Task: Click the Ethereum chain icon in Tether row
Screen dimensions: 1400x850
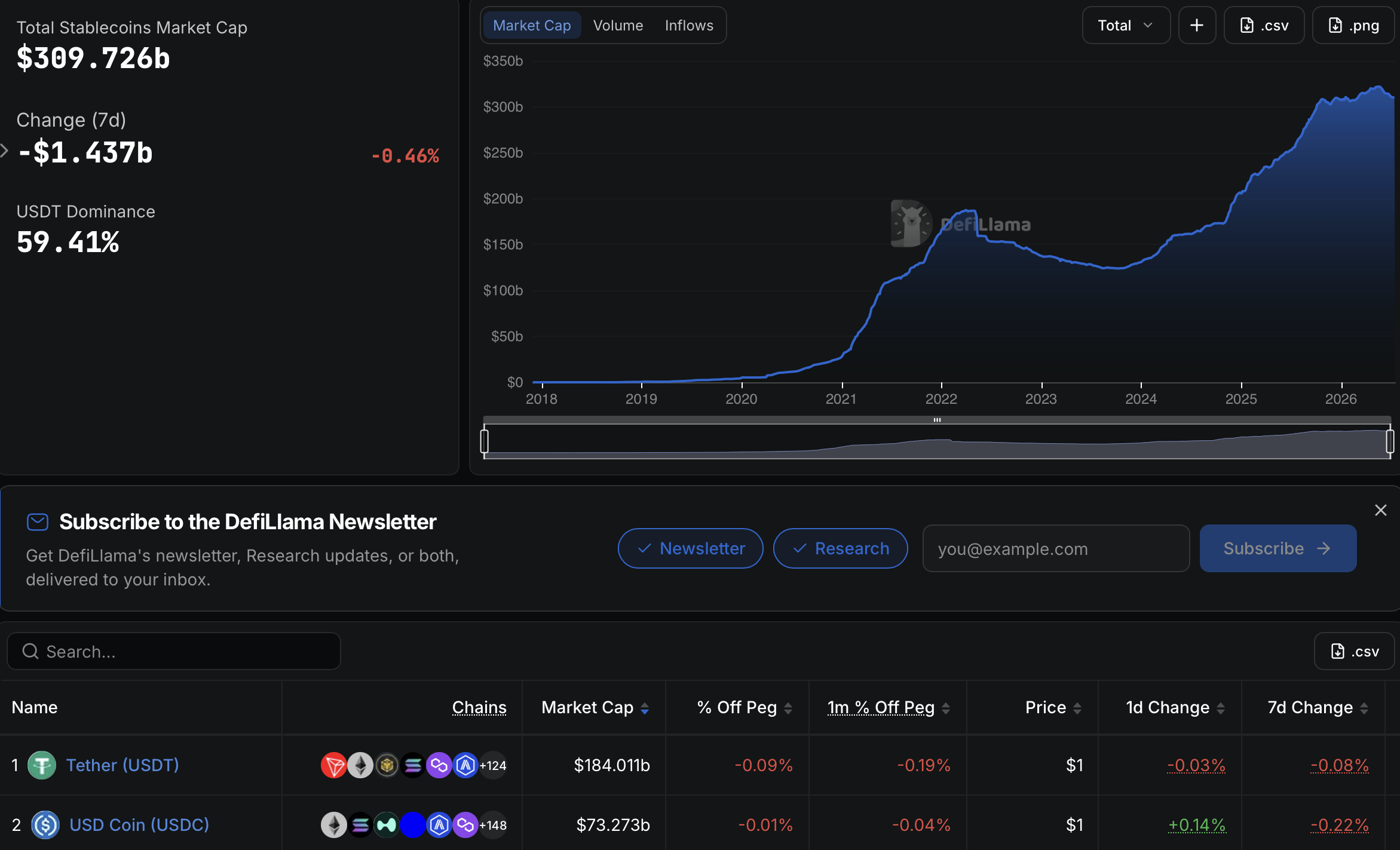Action: click(x=360, y=765)
